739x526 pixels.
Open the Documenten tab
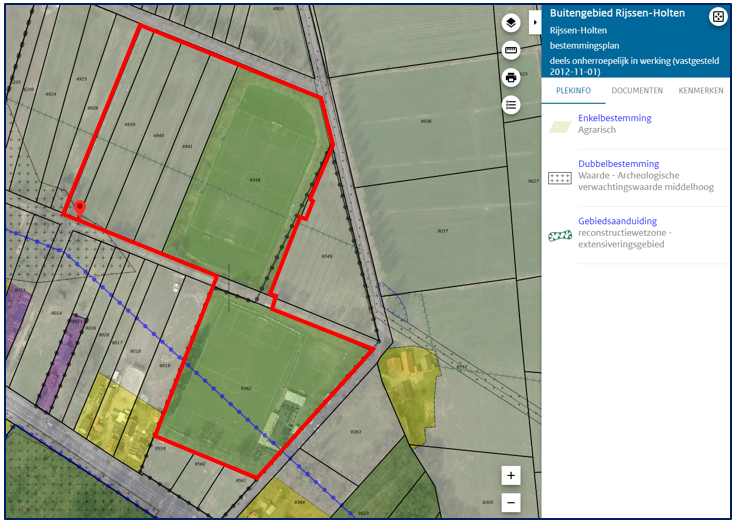637,91
